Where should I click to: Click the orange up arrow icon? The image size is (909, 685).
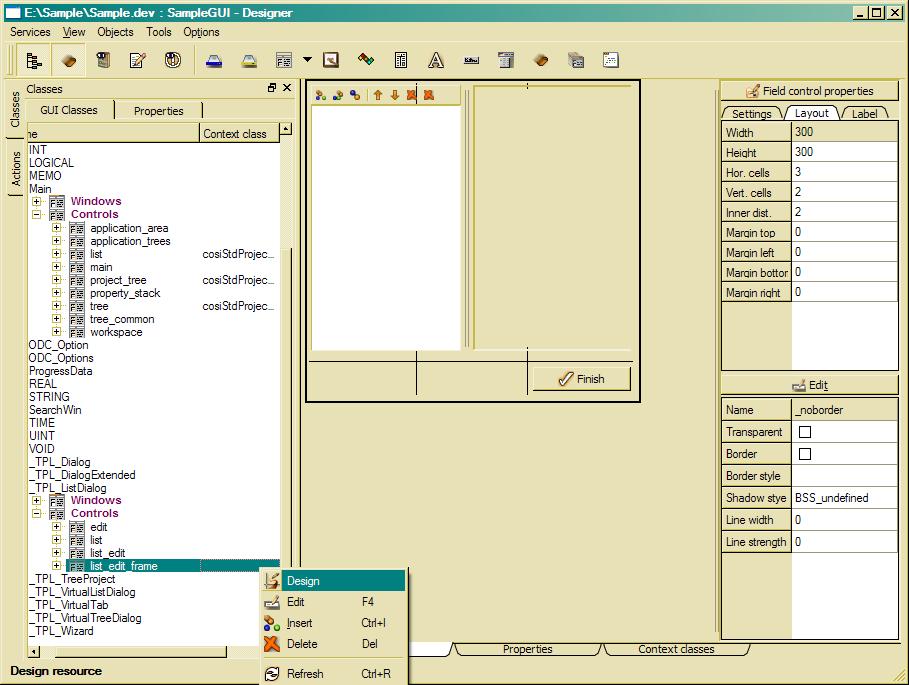(x=378, y=95)
